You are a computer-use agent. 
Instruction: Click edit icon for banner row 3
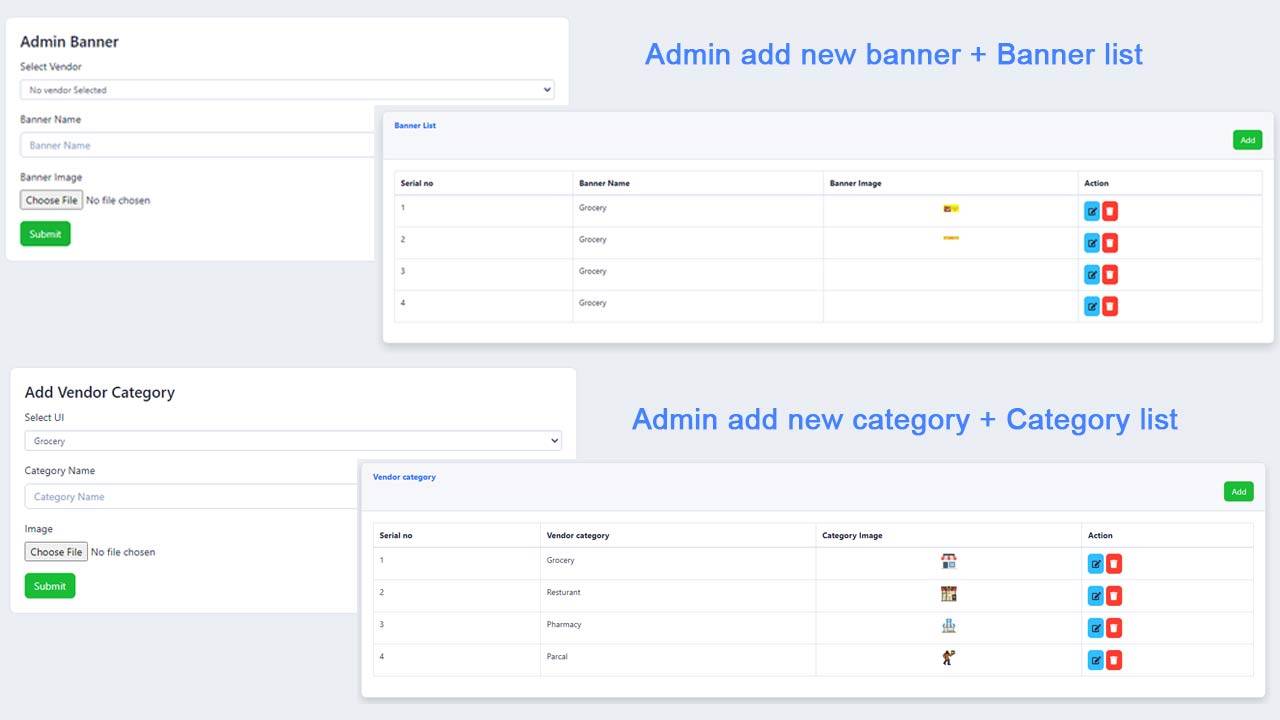pos(1092,275)
